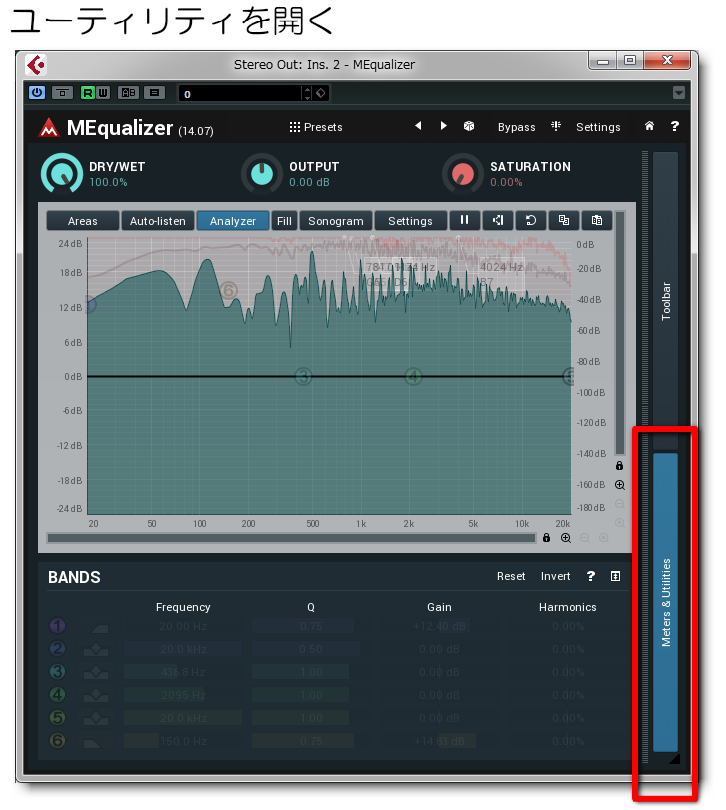The width and height of the screenshot is (726, 810).
Task: Toggle the Analyzer button
Action: tap(233, 221)
